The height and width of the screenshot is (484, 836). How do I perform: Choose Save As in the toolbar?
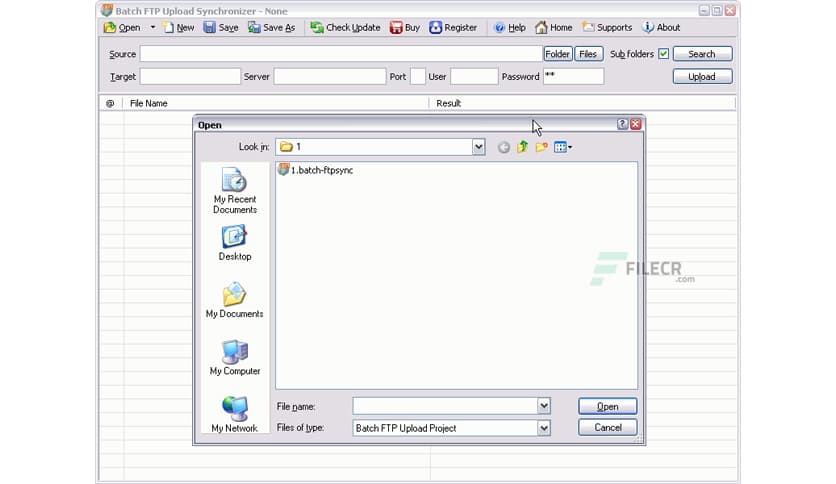(272, 28)
